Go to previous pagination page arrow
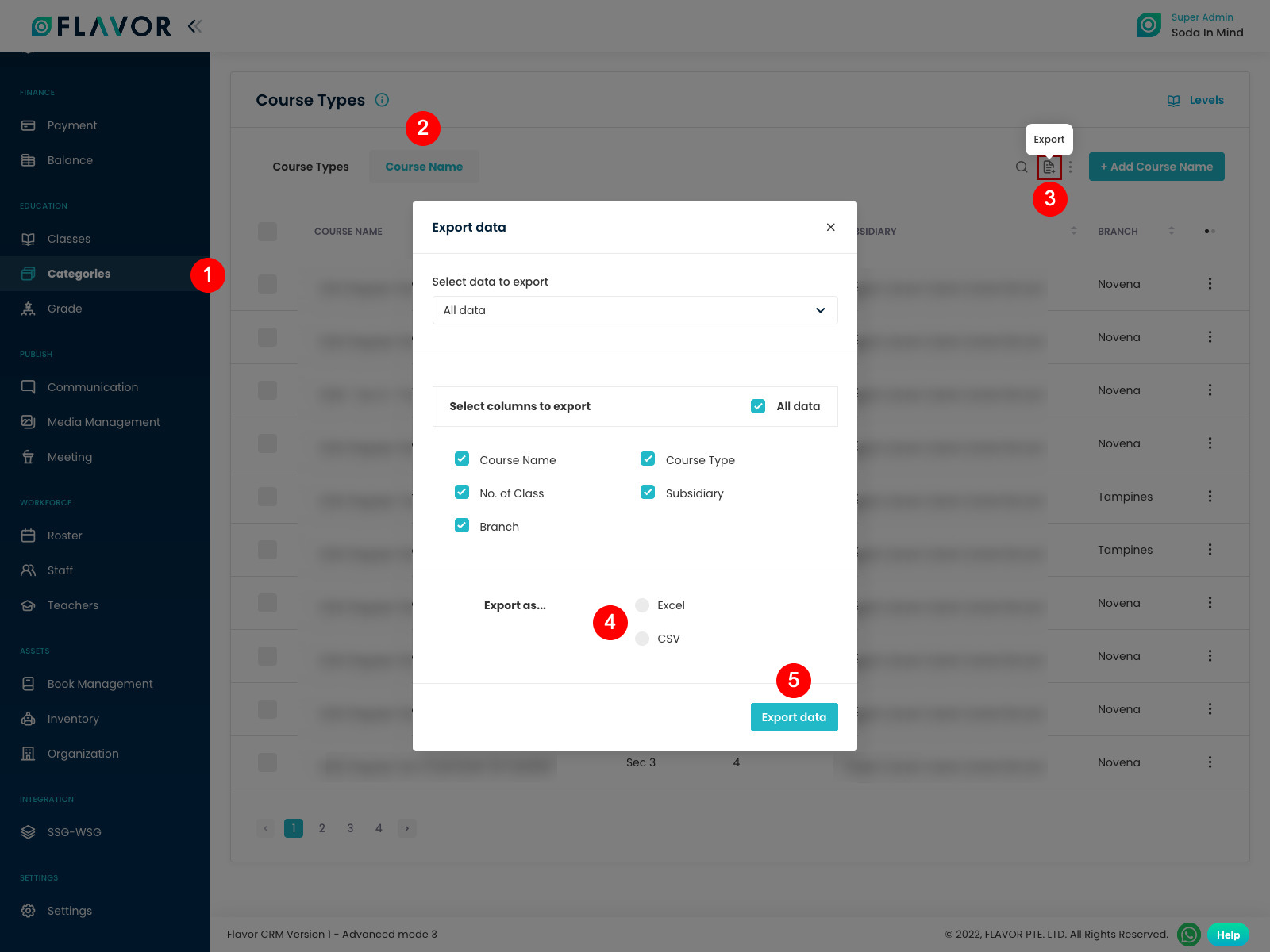Image resolution: width=1270 pixels, height=952 pixels. tap(266, 828)
